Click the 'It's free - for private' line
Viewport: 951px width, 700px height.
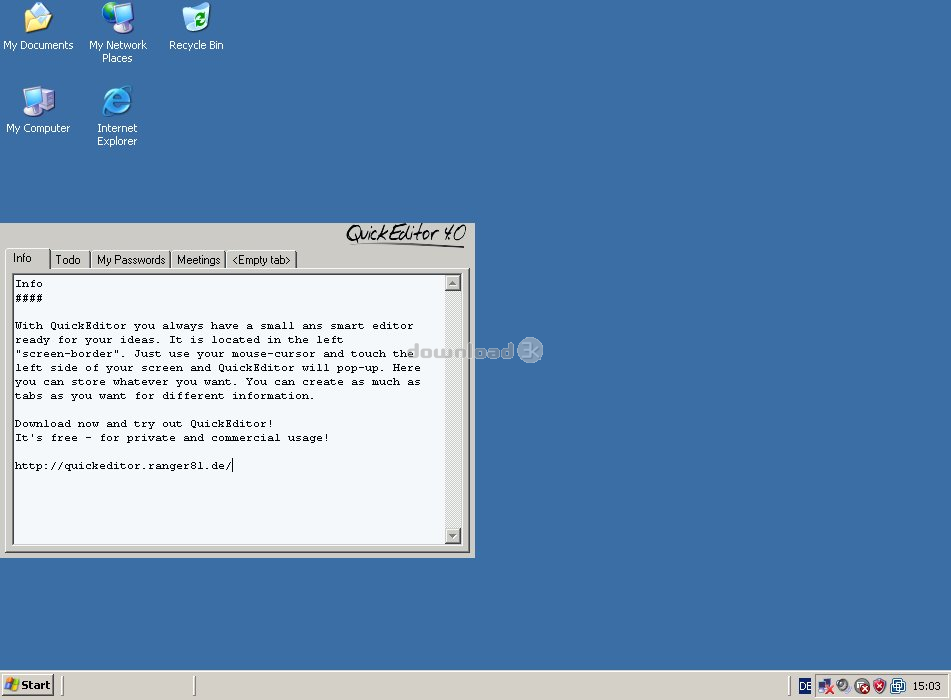[x=172, y=437]
